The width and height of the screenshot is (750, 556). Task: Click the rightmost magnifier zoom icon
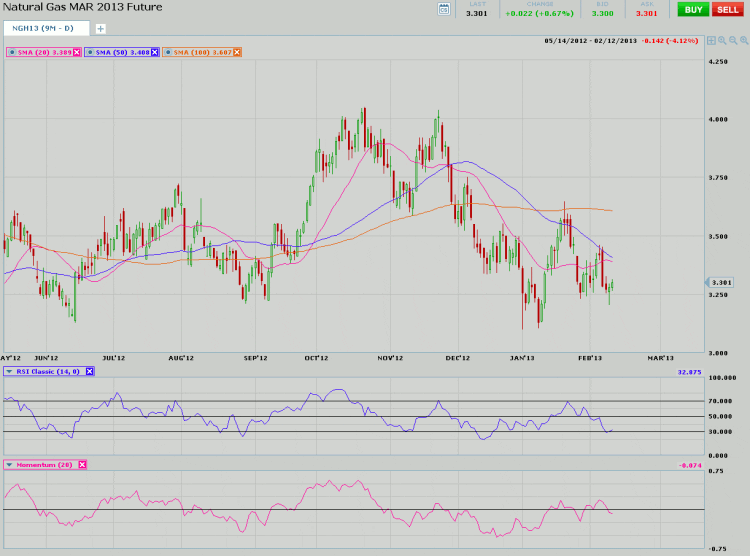click(x=742, y=41)
